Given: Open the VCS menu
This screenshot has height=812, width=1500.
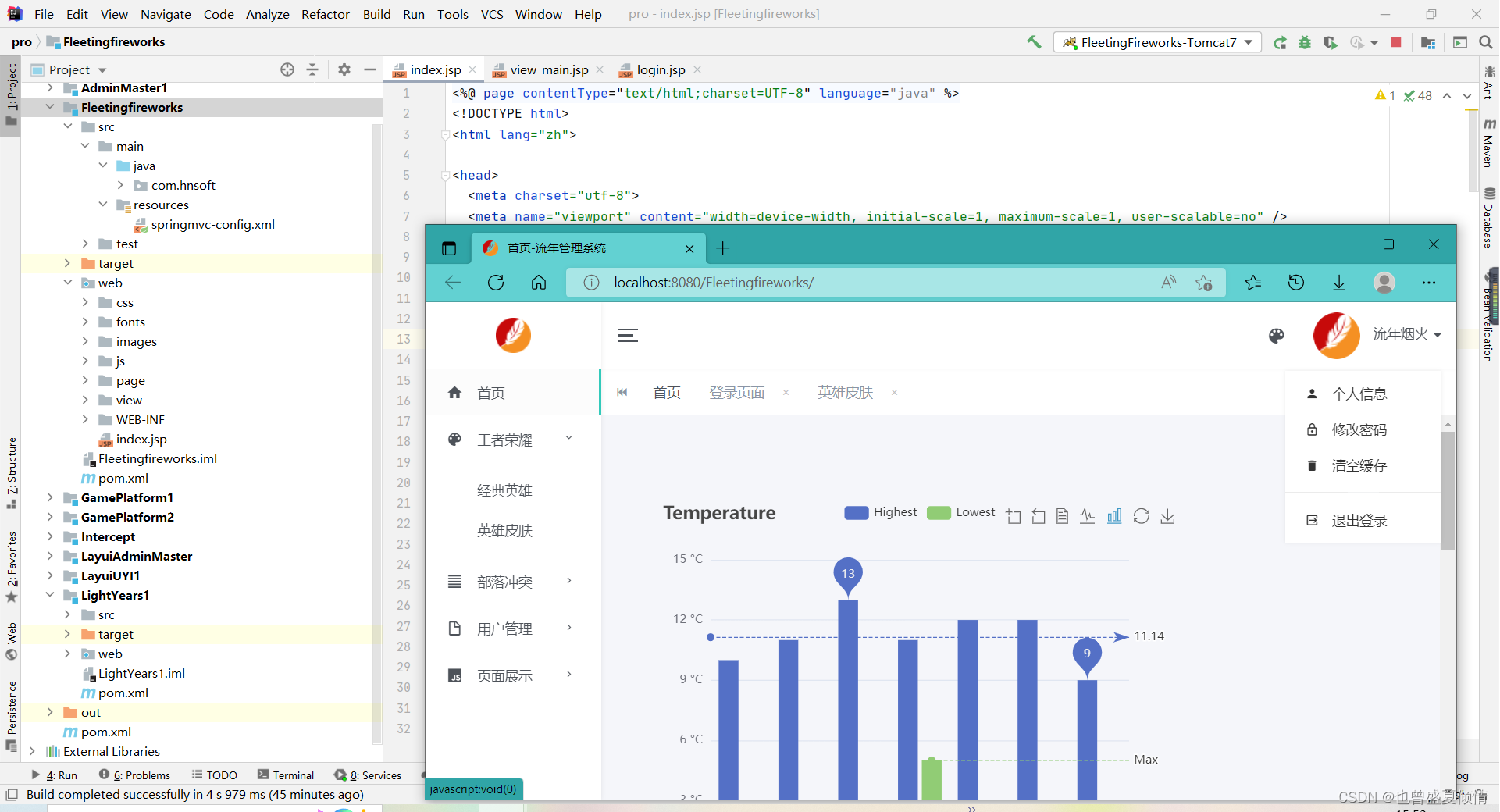Looking at the screenshot, I should pyautogui.click(x=492, y=14).
